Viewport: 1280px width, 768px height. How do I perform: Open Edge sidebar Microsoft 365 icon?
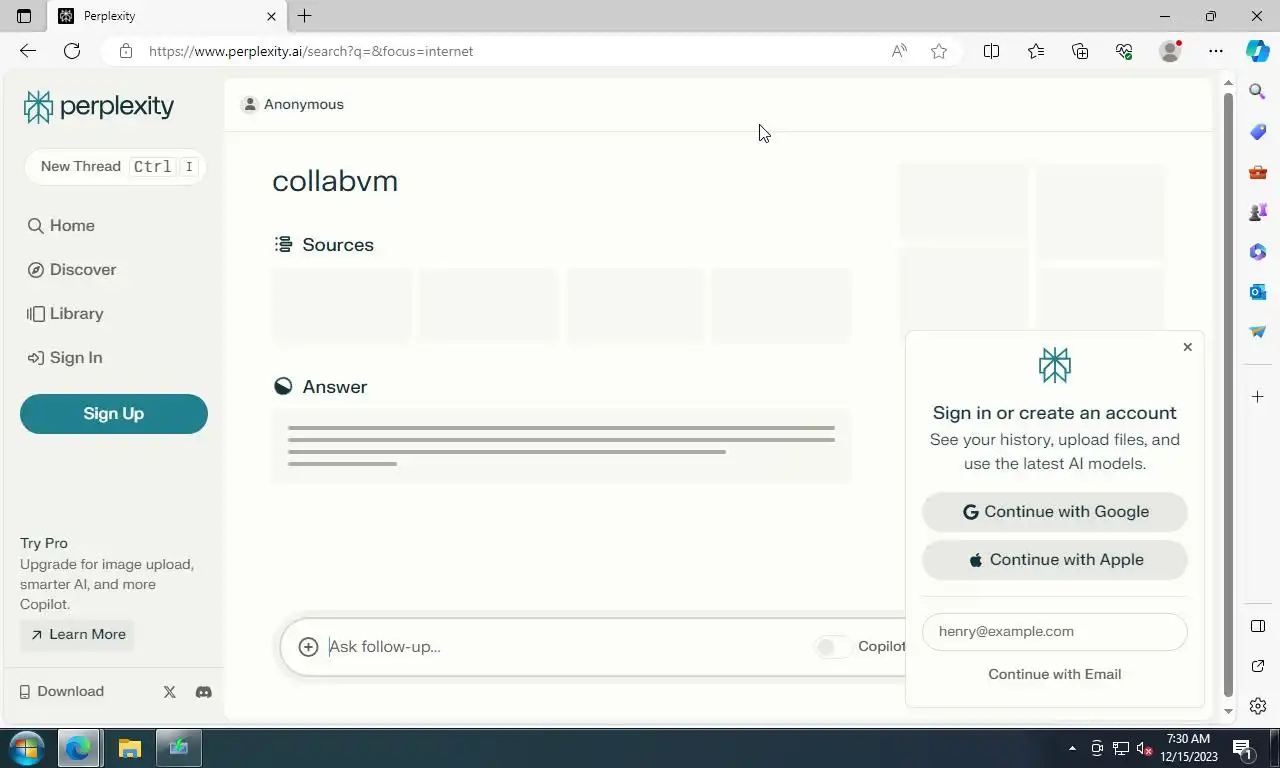pos(1258,252)
